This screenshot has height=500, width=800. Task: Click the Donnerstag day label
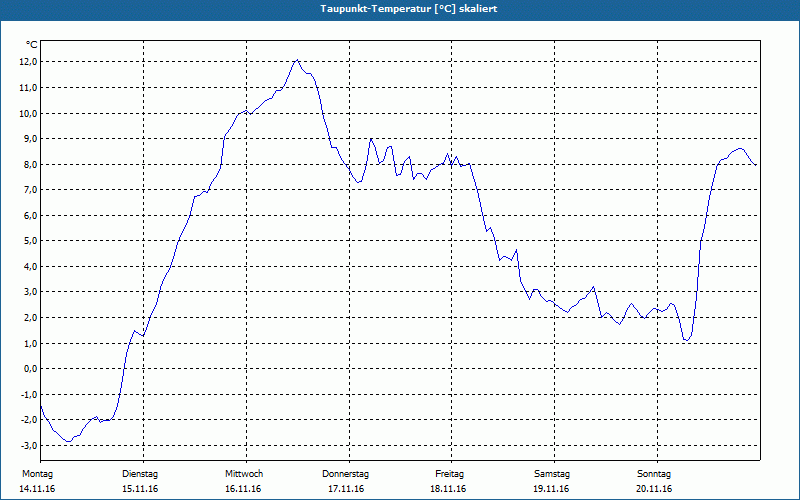(x=345, y=474)
